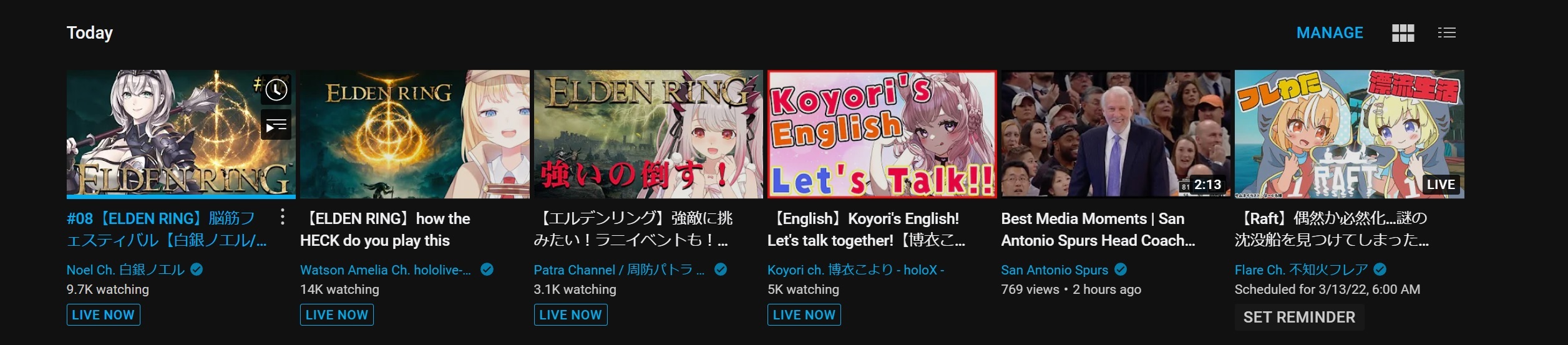Switch to list view layout

point(1446,33)
